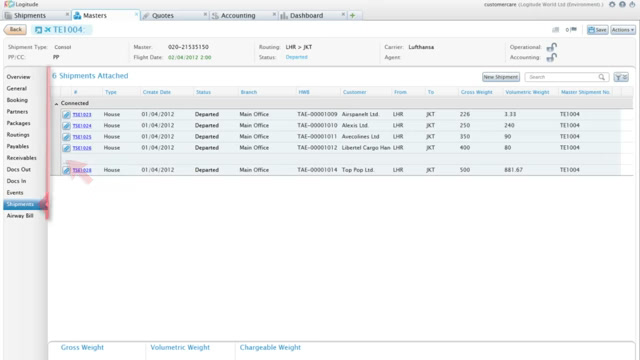The width and height of the screenshot is (640, 360).
Task: Open General in sidebar
Action: coord(16,88)
